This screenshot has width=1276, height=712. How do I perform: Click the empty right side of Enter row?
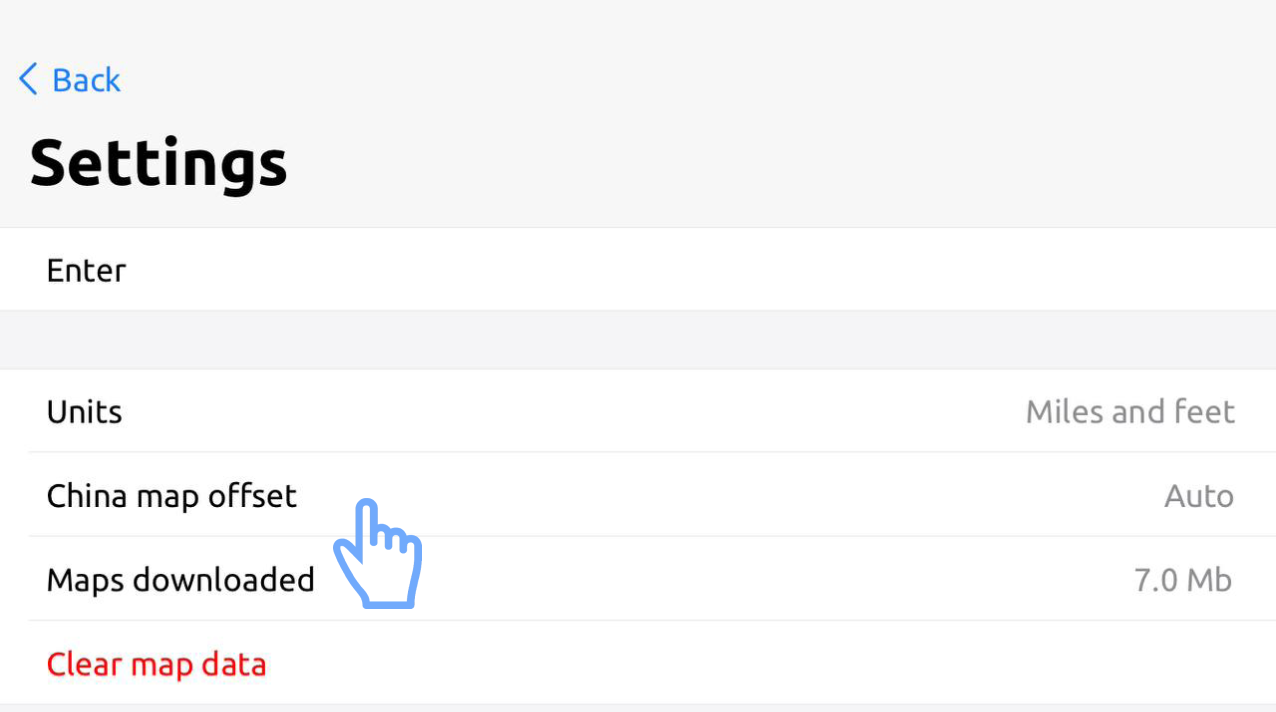(800, 270)
